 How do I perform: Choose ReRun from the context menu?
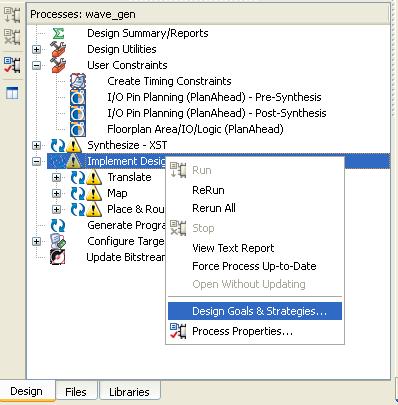click(x=255, y=190)
